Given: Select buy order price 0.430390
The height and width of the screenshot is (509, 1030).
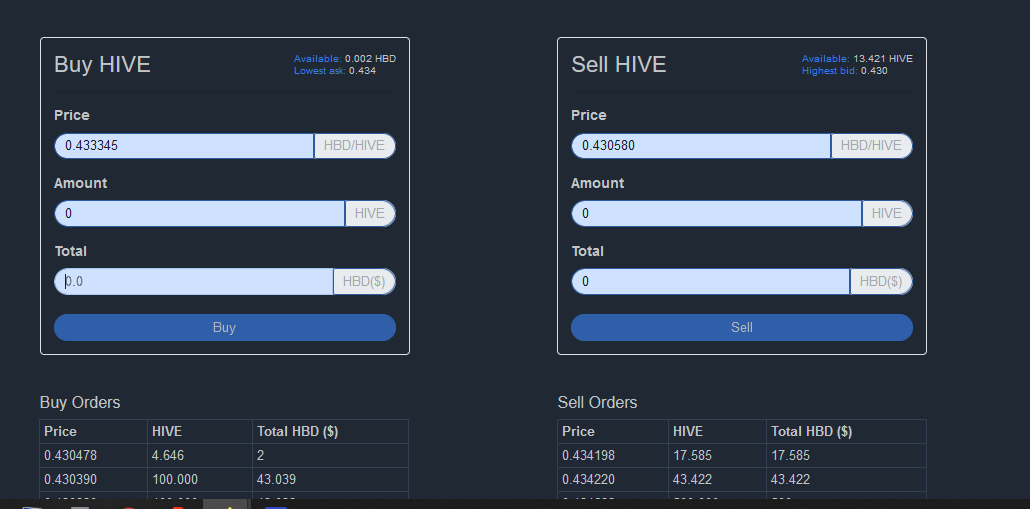Looking at the screenshot, I should [70, 479].
